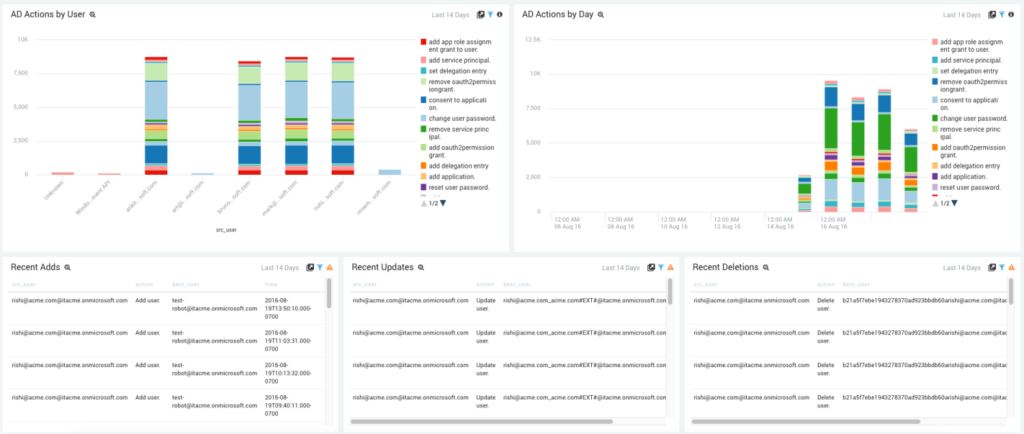Go to previous legend page in AD Actions by User

coord(423,203)
